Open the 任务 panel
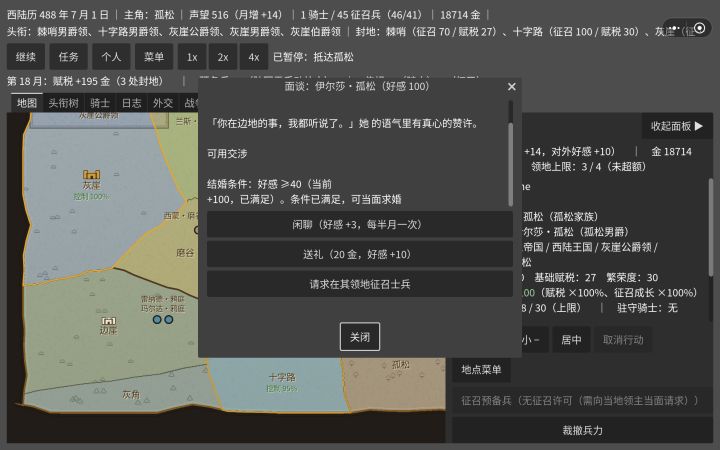This screenshot has width=720, height=450. (68, 57)
